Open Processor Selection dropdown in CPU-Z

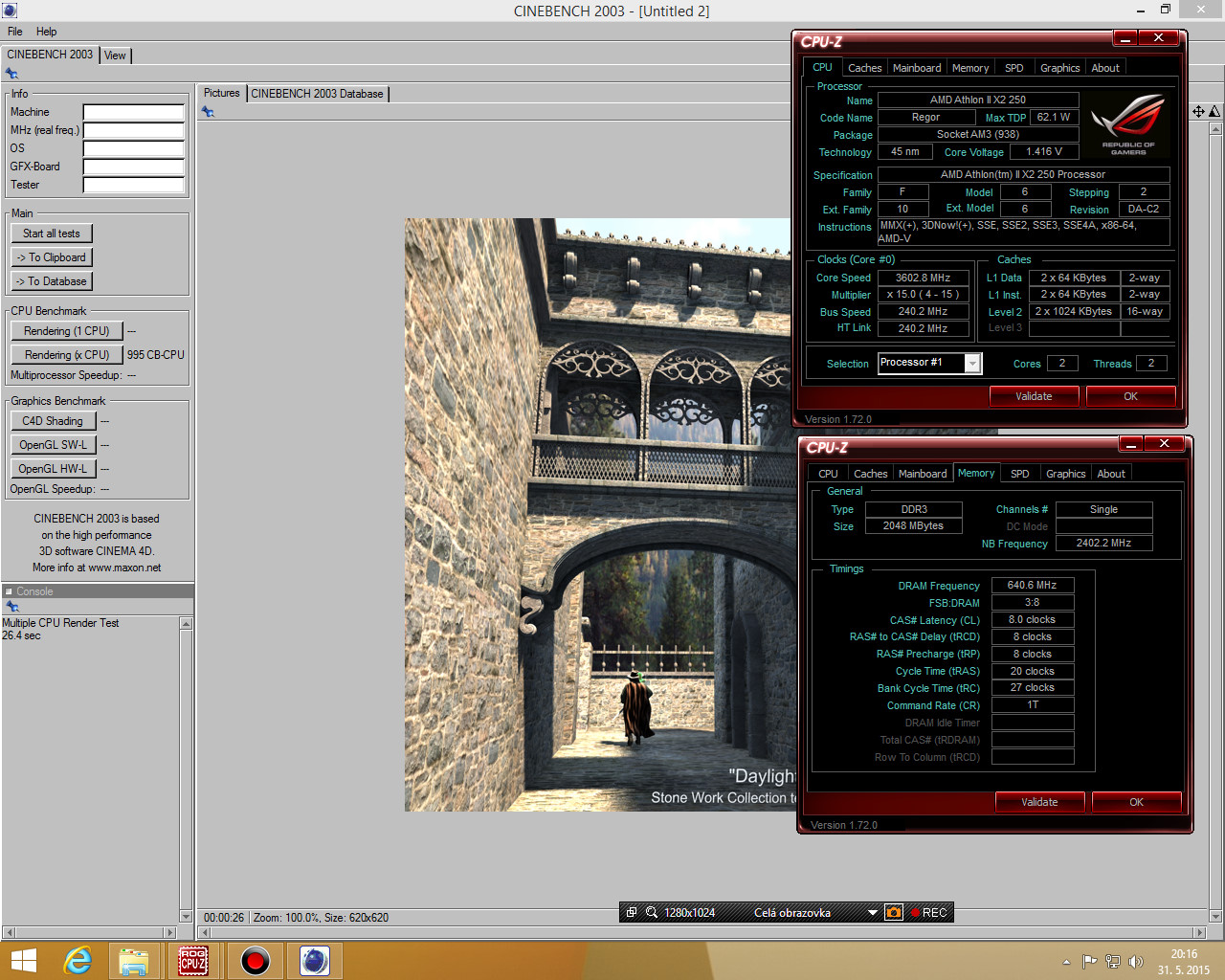click(972, 364)
